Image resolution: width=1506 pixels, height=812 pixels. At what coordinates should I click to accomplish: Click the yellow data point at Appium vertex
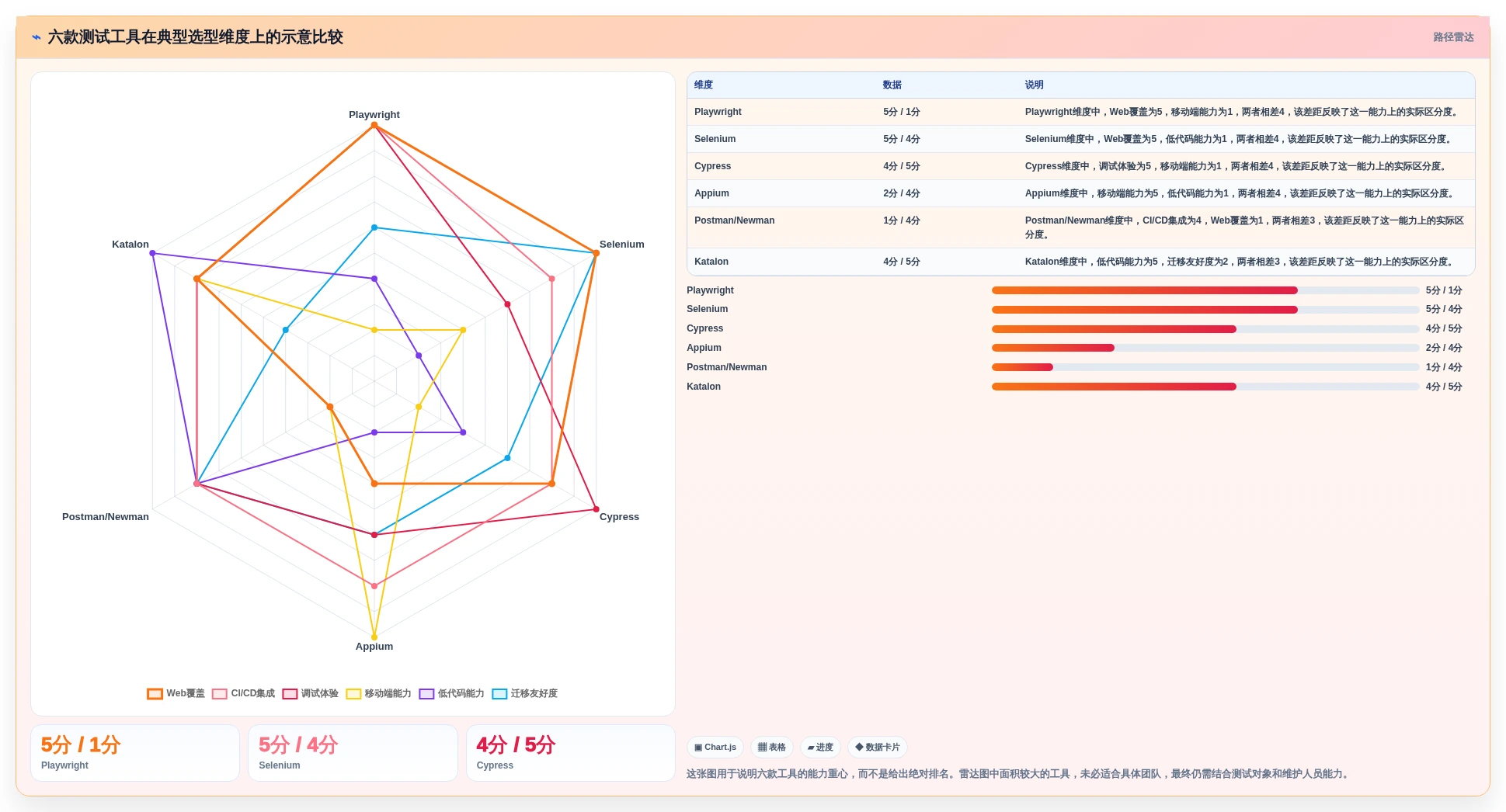[x=374, y=637]
